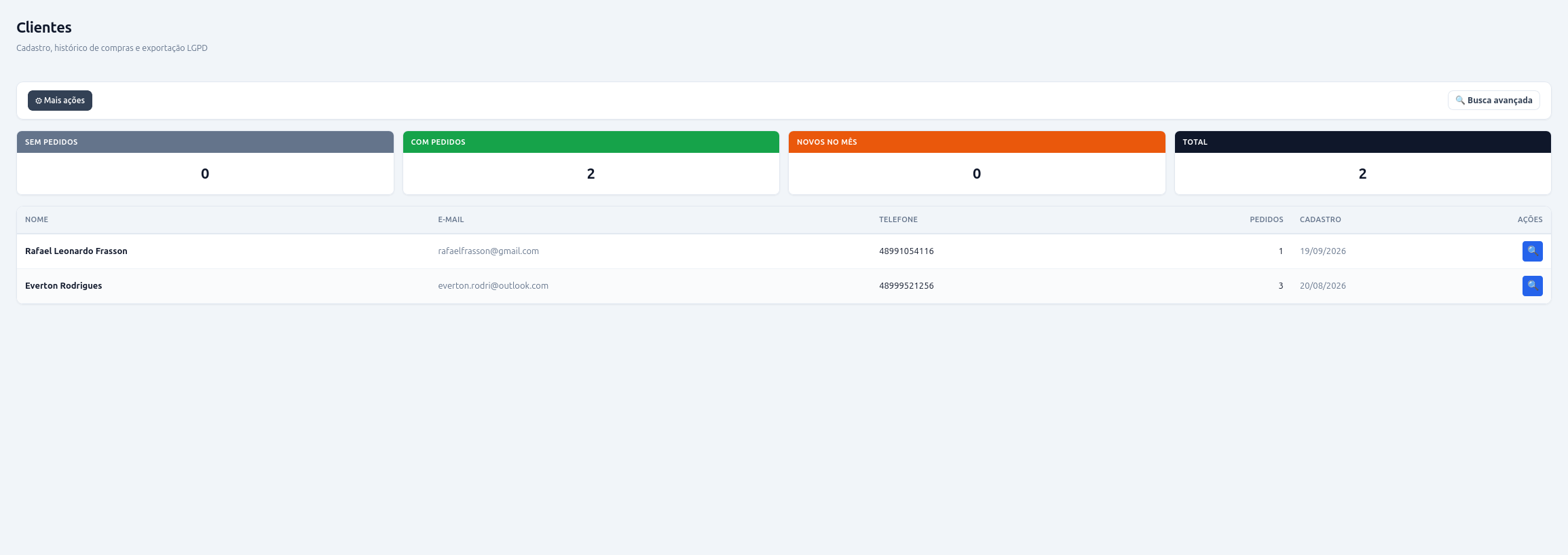Click the Telefone column header
The image size is (1568, 555).
pos(898,219)
